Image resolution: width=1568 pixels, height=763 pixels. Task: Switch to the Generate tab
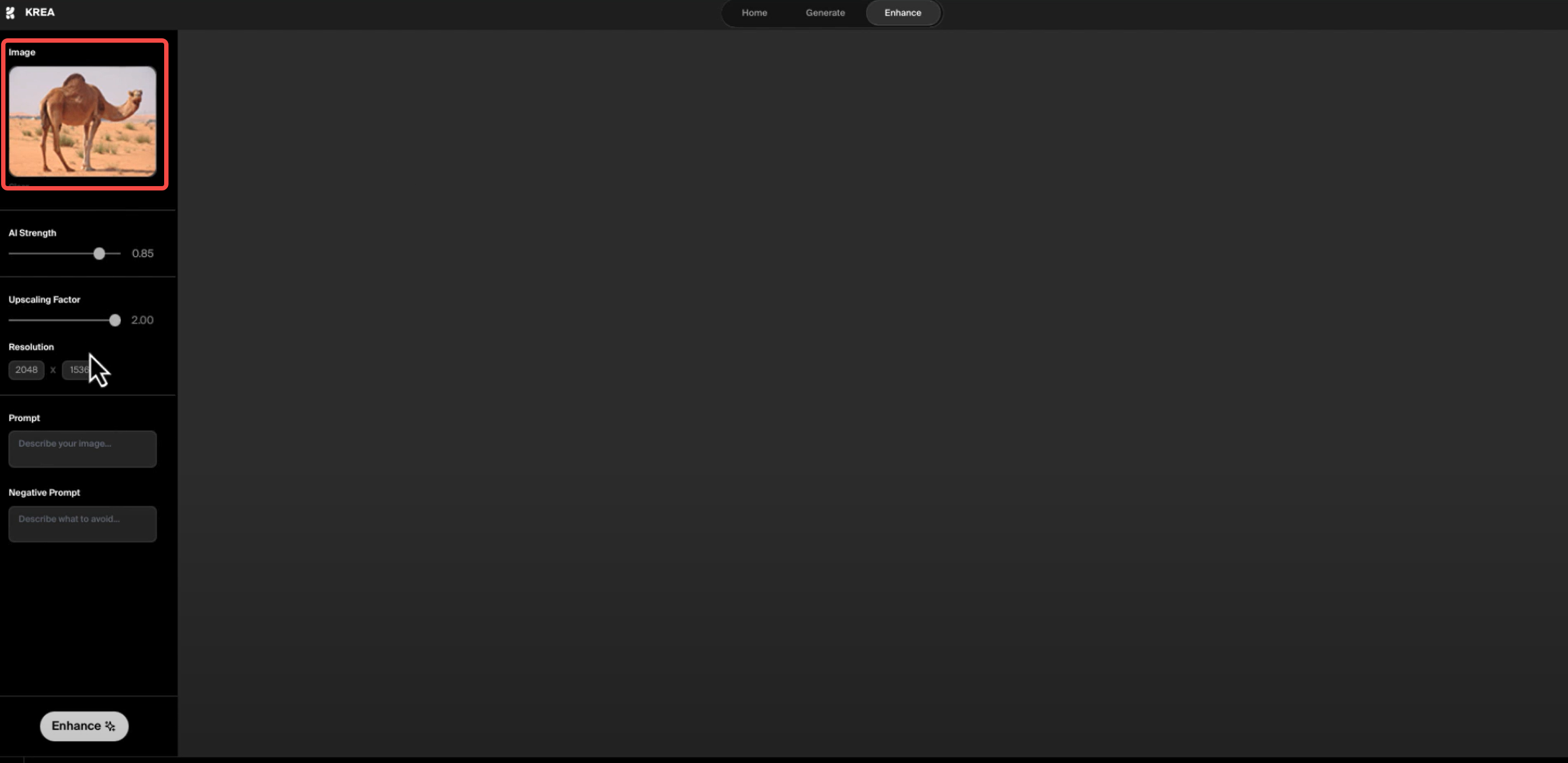pos(825,13)
